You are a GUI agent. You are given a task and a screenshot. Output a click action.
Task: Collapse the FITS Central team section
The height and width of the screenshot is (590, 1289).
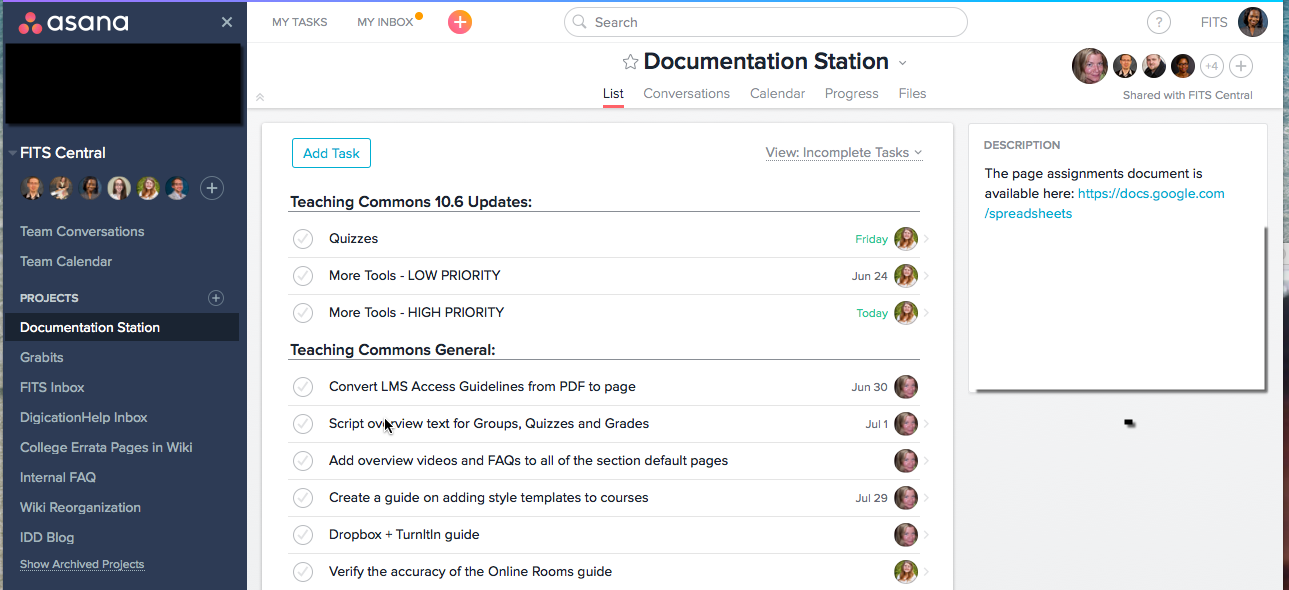[x=12, y=153]
